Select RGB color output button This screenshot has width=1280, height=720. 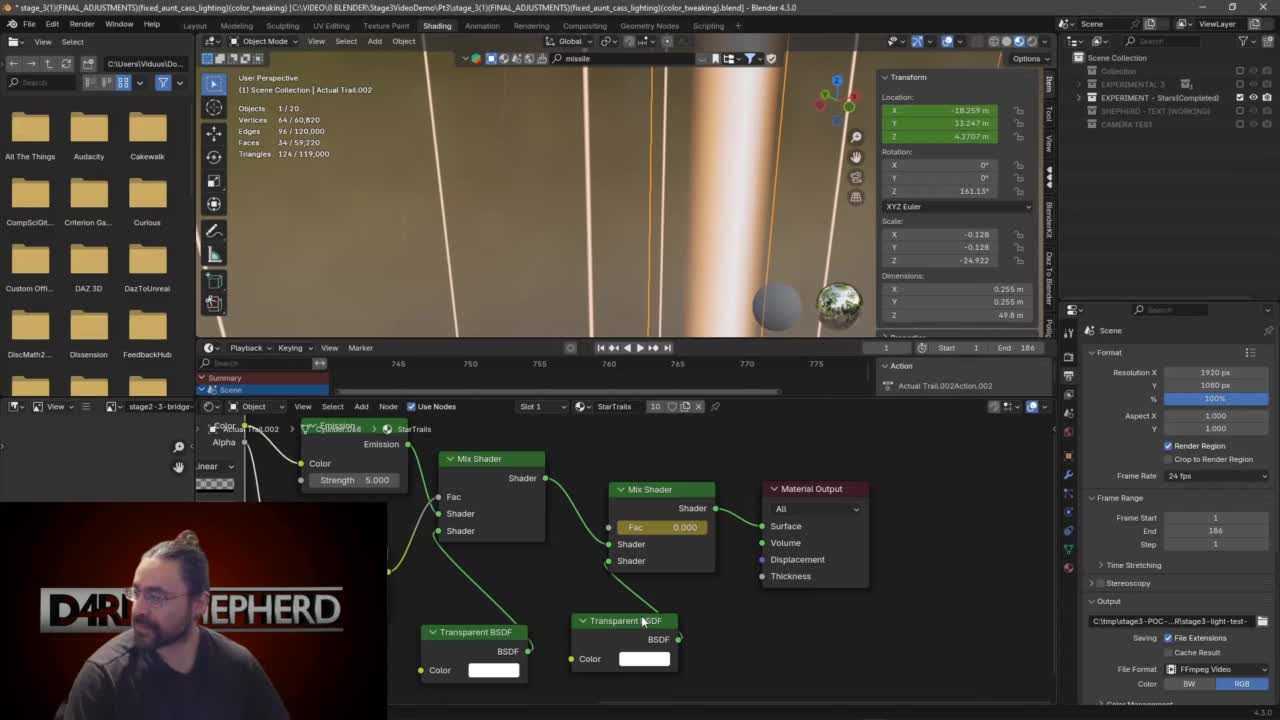pos(1241,684)
